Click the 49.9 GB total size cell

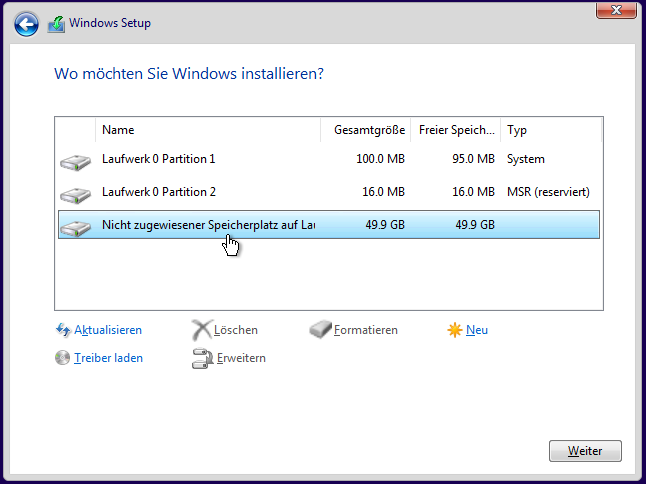coord(385,225)
